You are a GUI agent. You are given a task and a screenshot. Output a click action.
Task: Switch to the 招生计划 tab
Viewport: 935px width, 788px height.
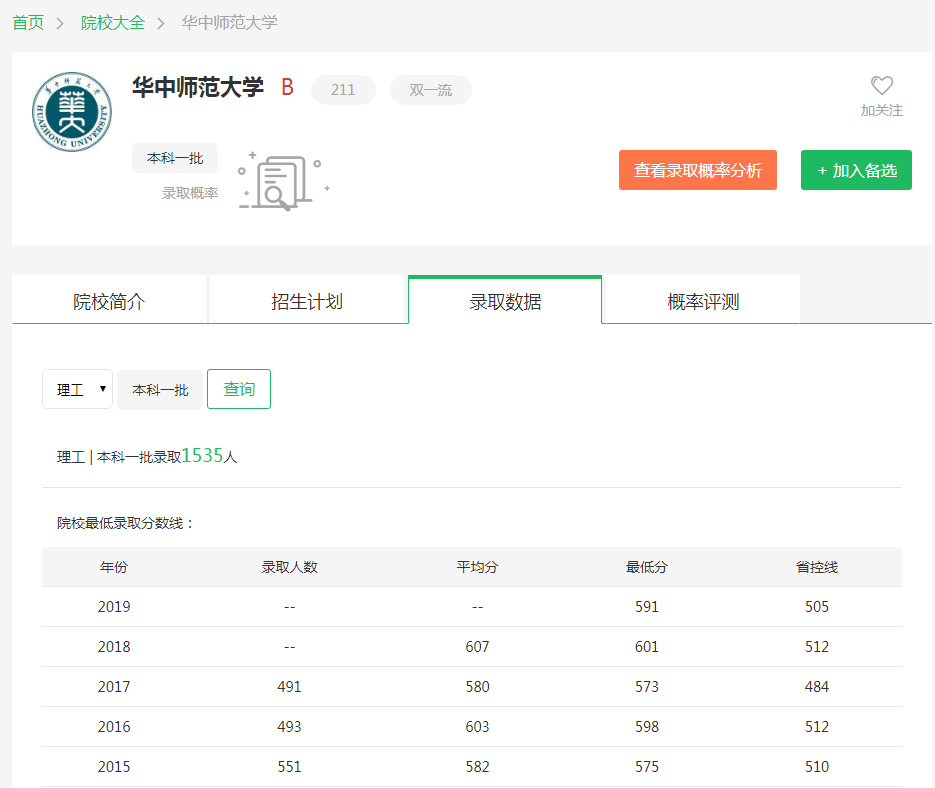click(x=307, y=301)
